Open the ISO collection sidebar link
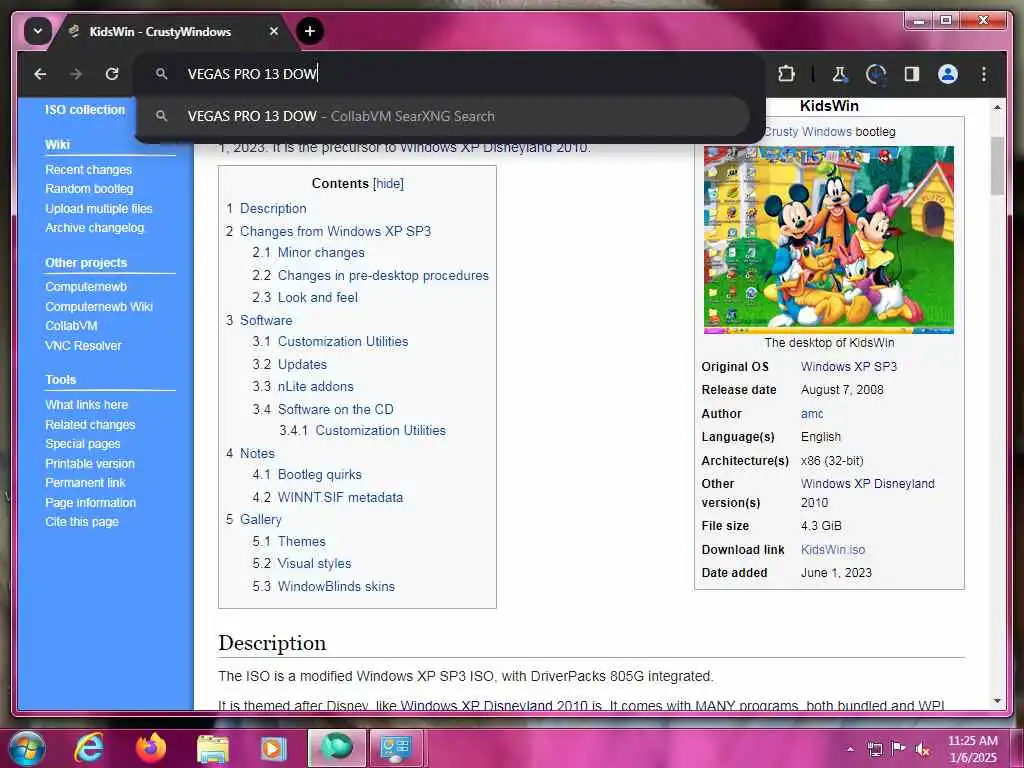Image resolution: width=1024 pixels, height=768 pixels. (85, 110)
